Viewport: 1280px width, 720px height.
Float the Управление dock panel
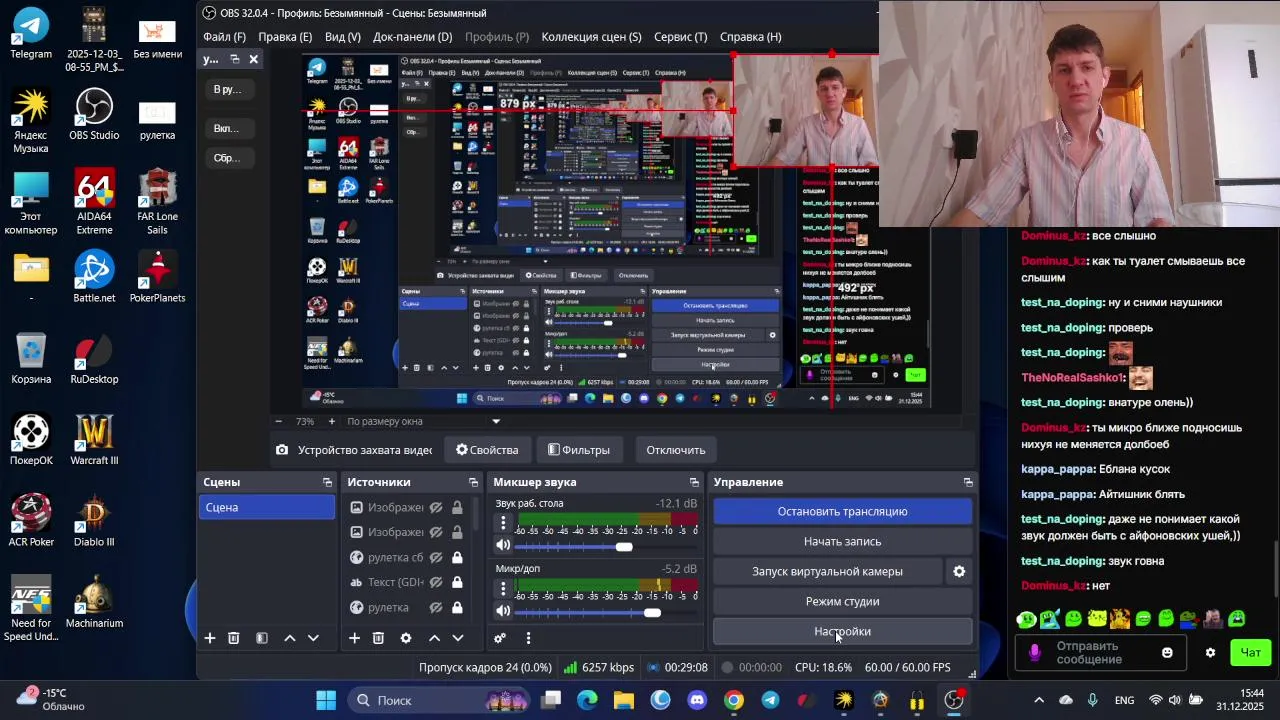968,482
